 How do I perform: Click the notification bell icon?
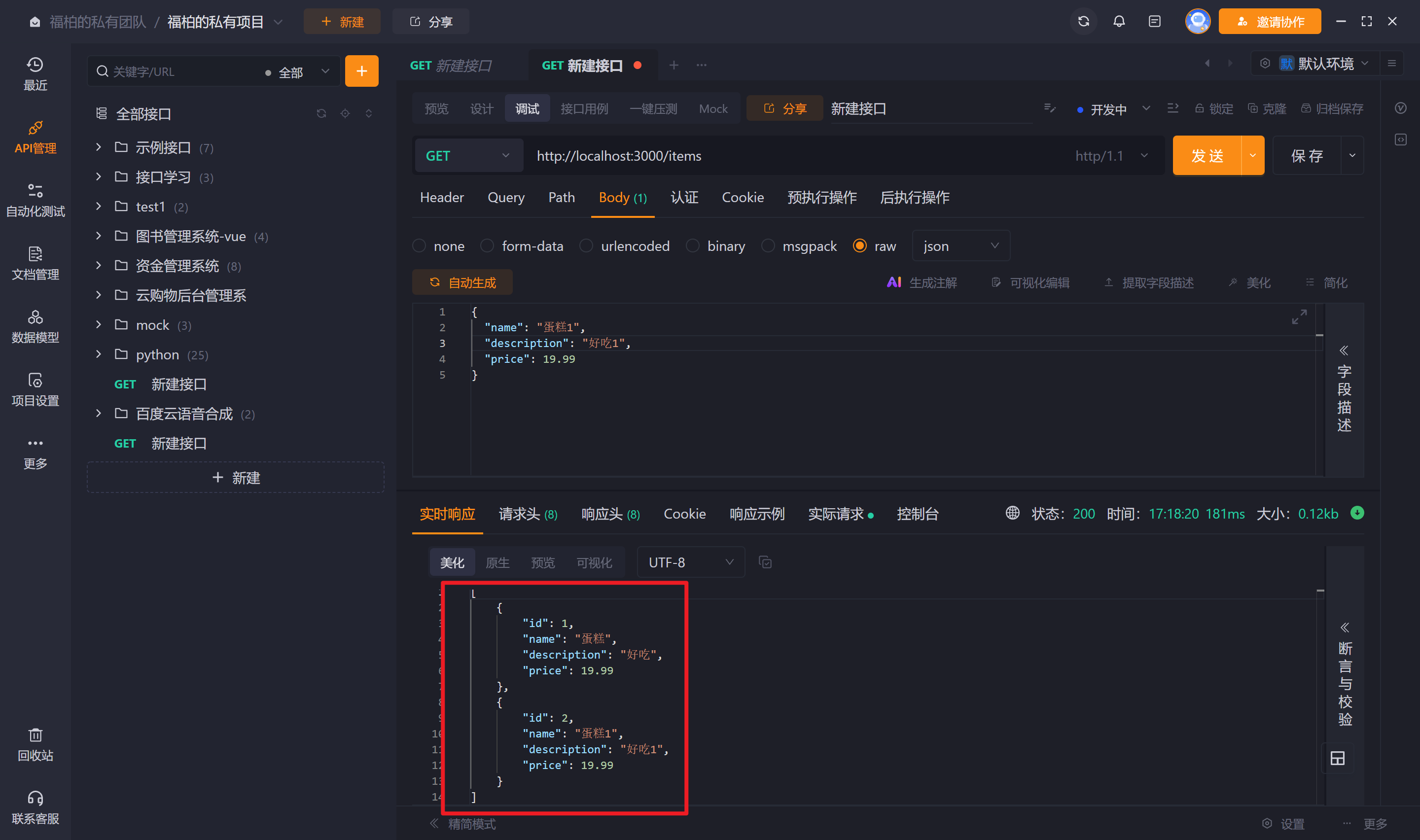[x=1118, y=22]
